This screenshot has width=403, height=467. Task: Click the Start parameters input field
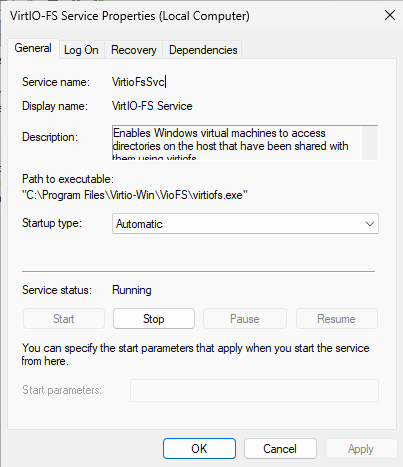(x=254, y=390)
